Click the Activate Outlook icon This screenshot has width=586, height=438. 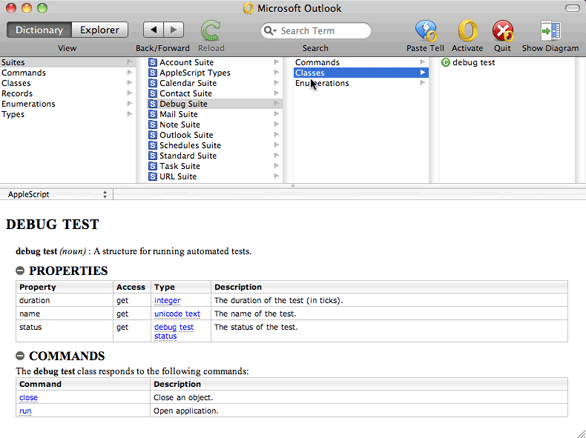click(468, 31)
